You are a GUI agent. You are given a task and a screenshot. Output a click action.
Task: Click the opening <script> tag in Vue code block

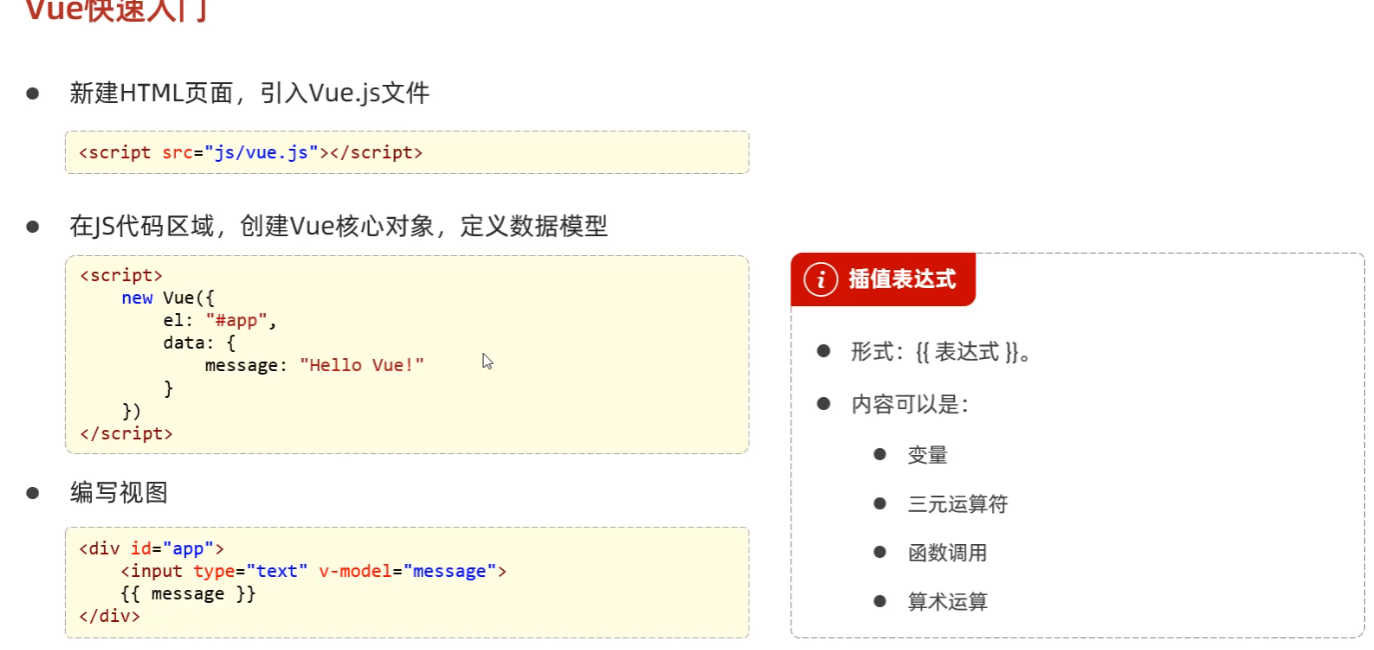point(120,275)
